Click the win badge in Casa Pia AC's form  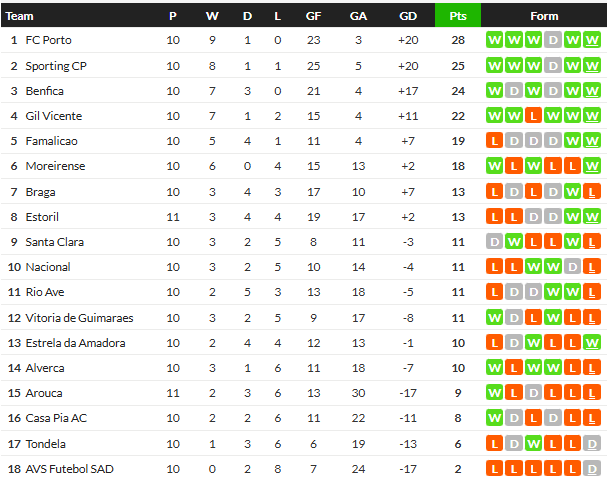(x=494, y=419)
